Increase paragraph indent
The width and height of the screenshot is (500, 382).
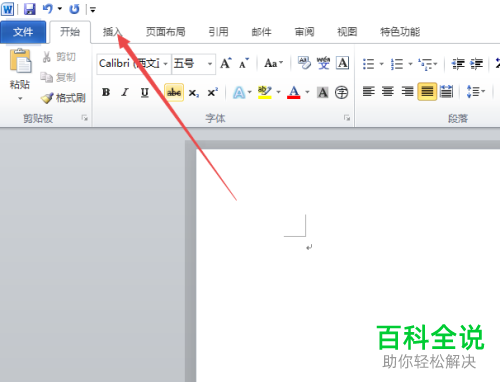(x=477, y=63)
